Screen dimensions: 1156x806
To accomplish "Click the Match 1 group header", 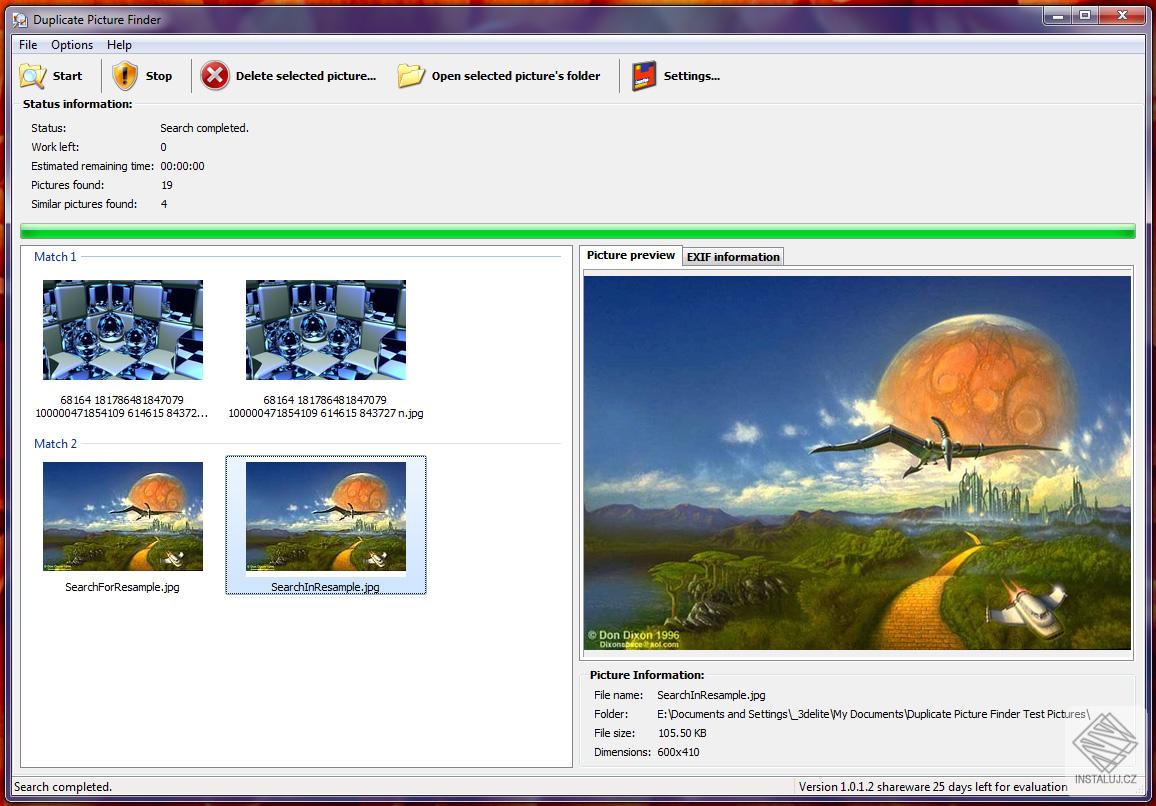I will [x=55, y=257].
